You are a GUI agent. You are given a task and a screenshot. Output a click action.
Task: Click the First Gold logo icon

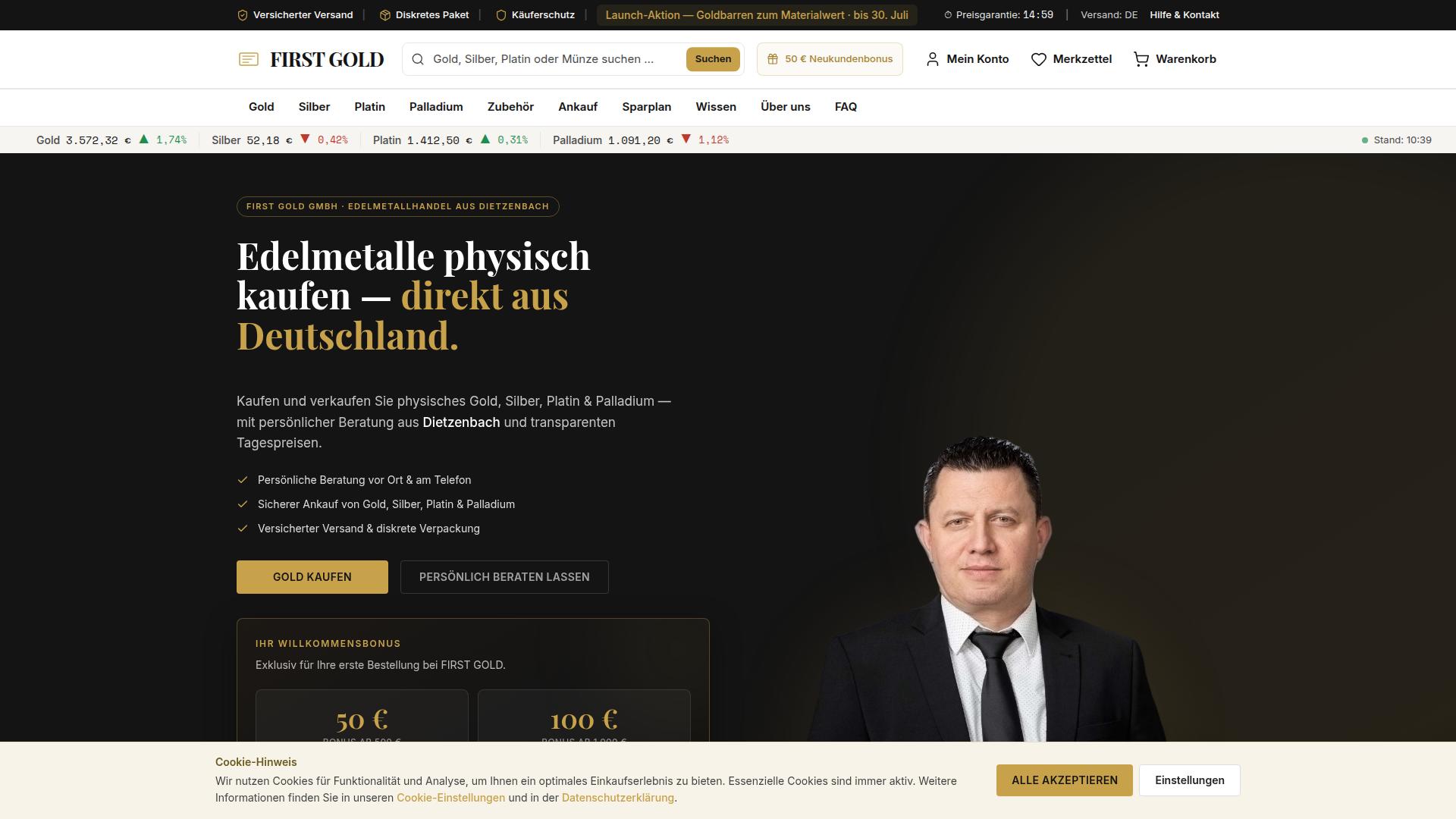click(x=249, y=59)
